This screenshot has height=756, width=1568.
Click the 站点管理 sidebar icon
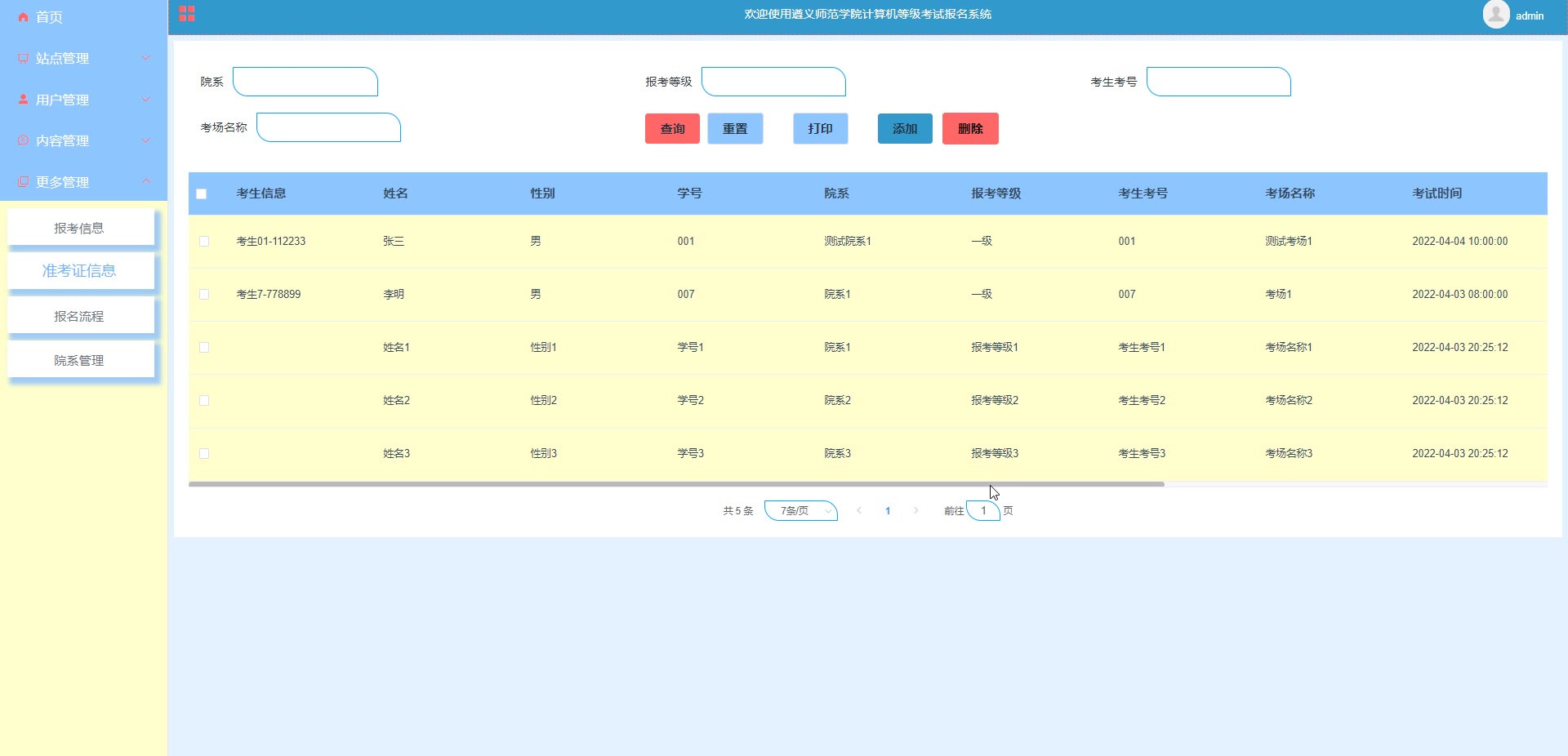pyautogui.click(x=23, y=58)
